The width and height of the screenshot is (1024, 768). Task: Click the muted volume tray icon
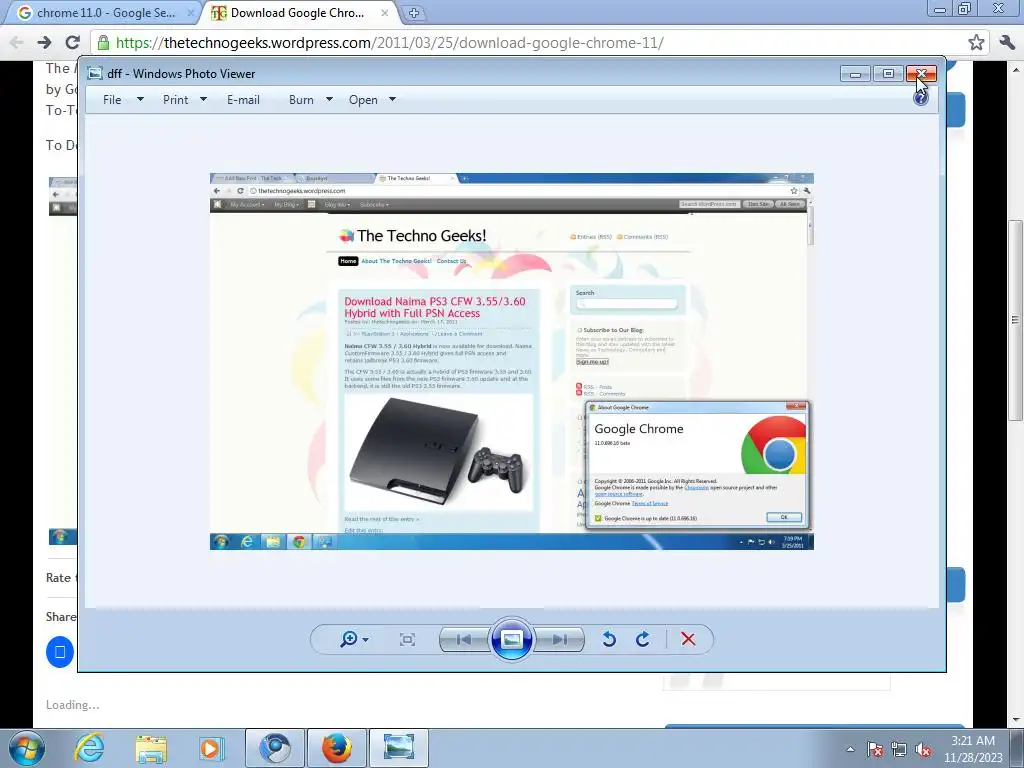pos(923,749)
